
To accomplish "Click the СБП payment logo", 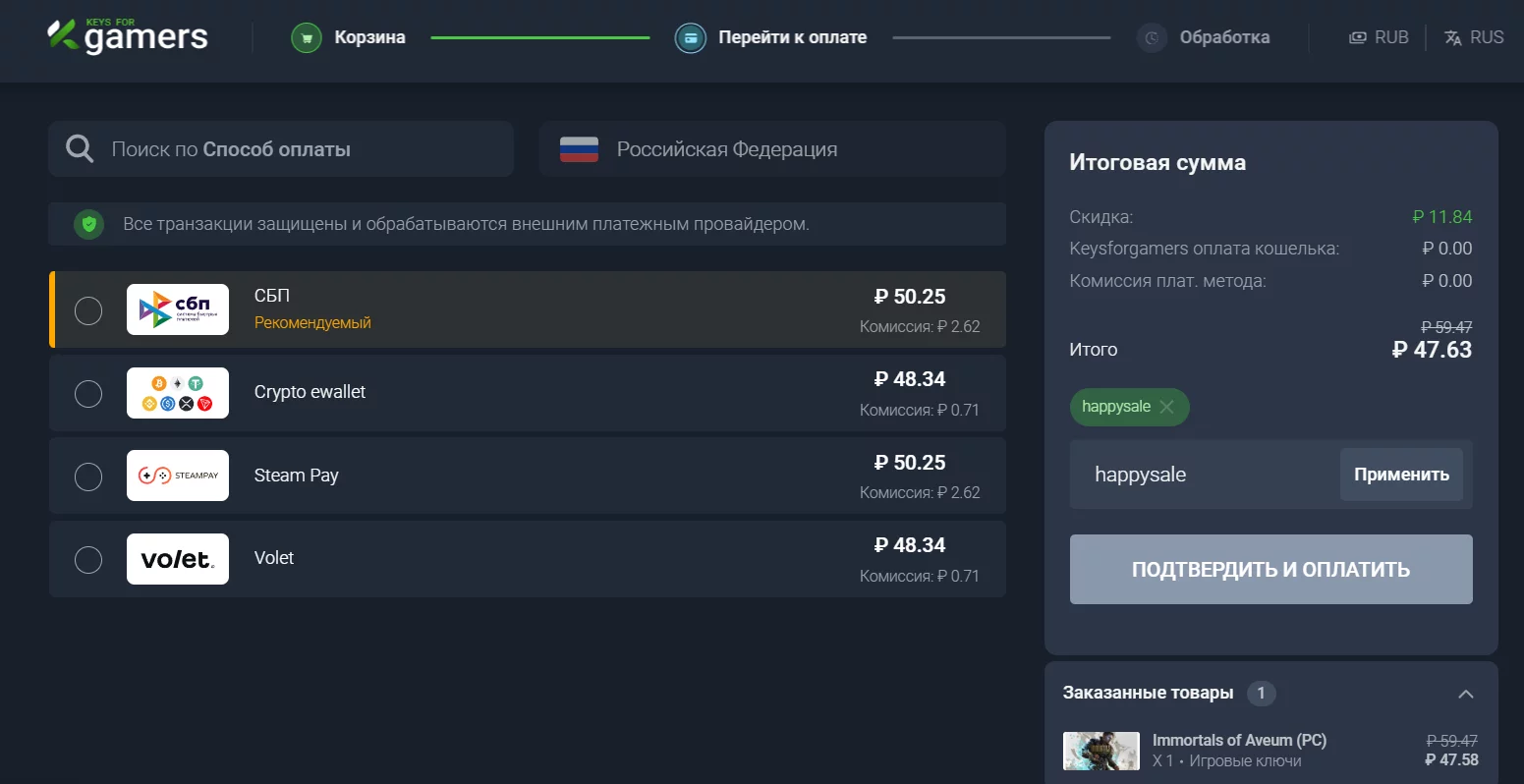I will [178, 309].
